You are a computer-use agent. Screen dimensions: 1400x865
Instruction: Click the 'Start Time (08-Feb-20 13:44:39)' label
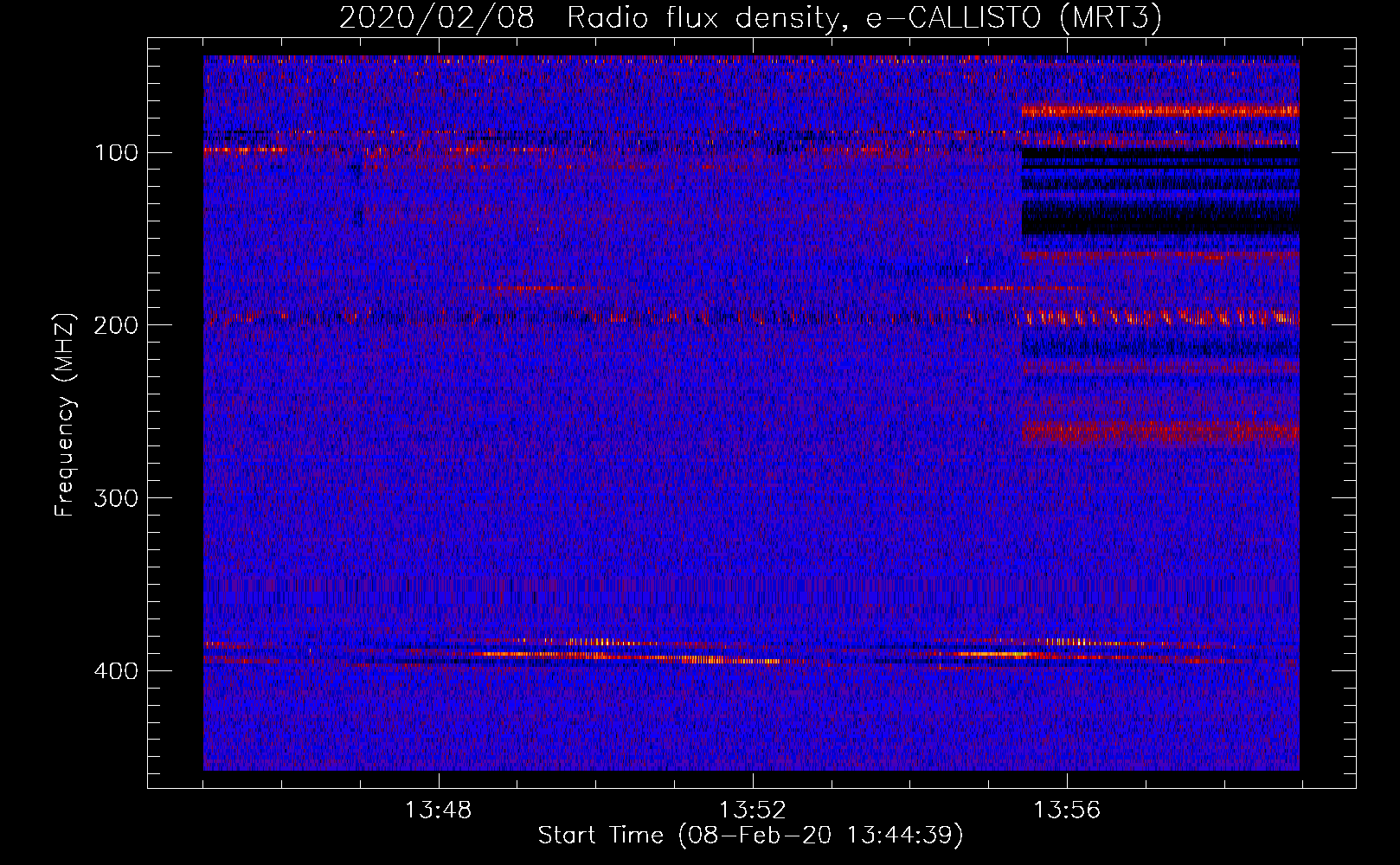750,836
